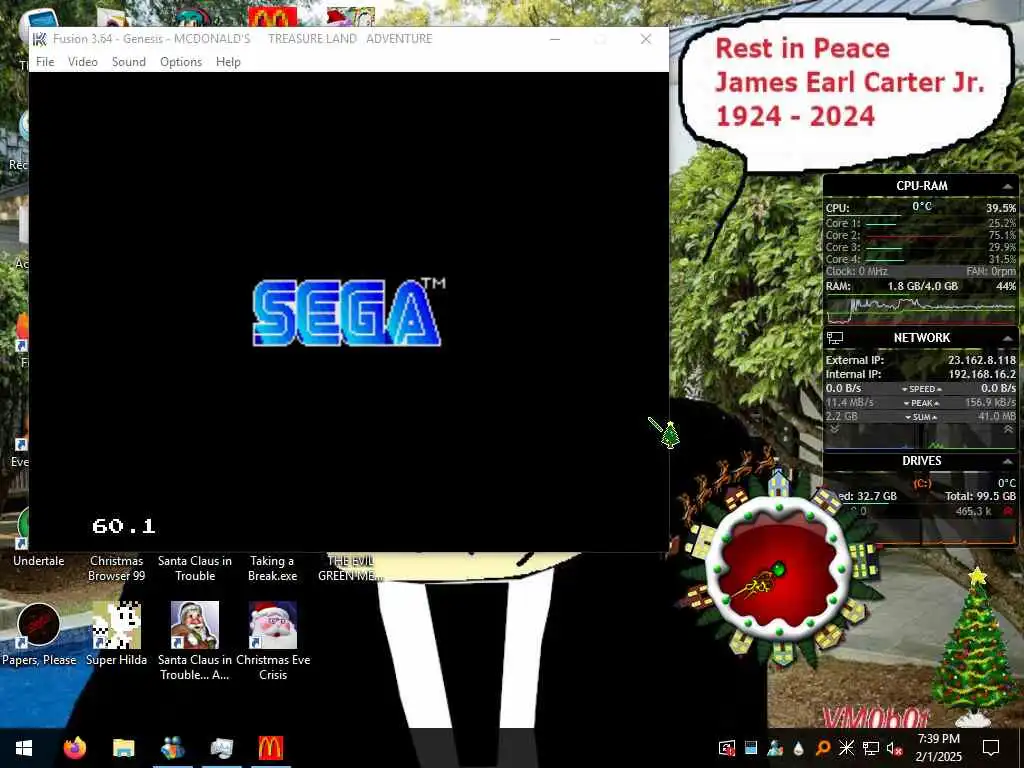Click the SUM label in network widget

921,417
